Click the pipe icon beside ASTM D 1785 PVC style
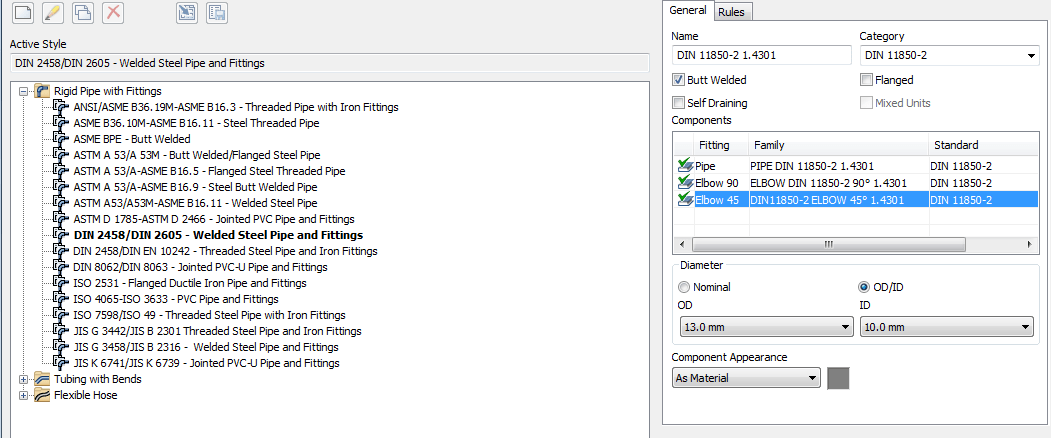Image resolution: width=1051 pixels, height=438 pixels. click(x=62, y=219)
